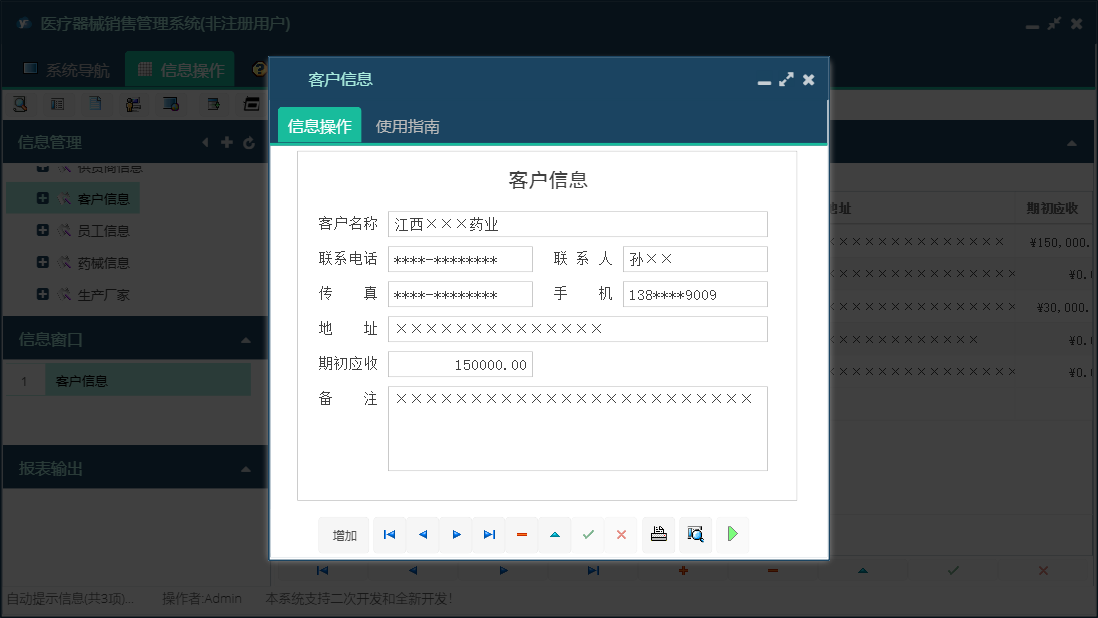Viewport: 1098px width, 618px height.
Task: Jump to the first customer record
Action: click(x=389, y=535)
